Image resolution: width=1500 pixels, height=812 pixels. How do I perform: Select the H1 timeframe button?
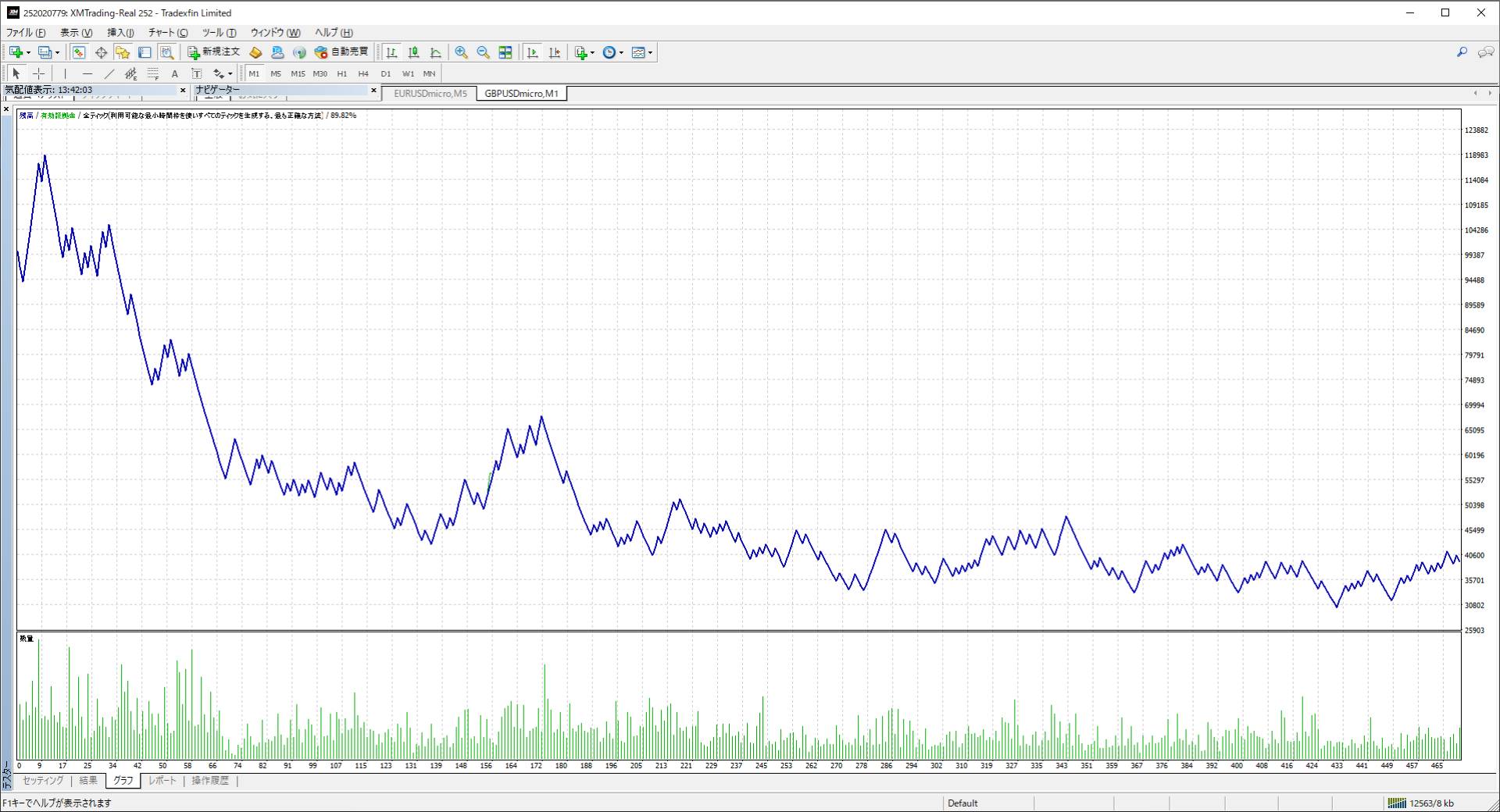pos(341,73)
